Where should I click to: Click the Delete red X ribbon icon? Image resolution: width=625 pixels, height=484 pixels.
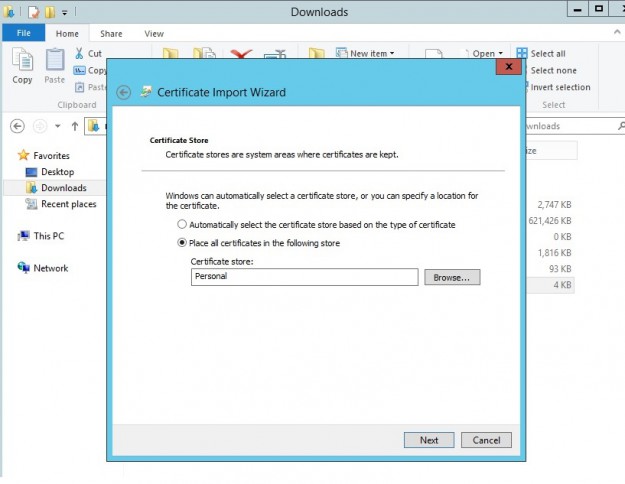[x=241, y=54]
